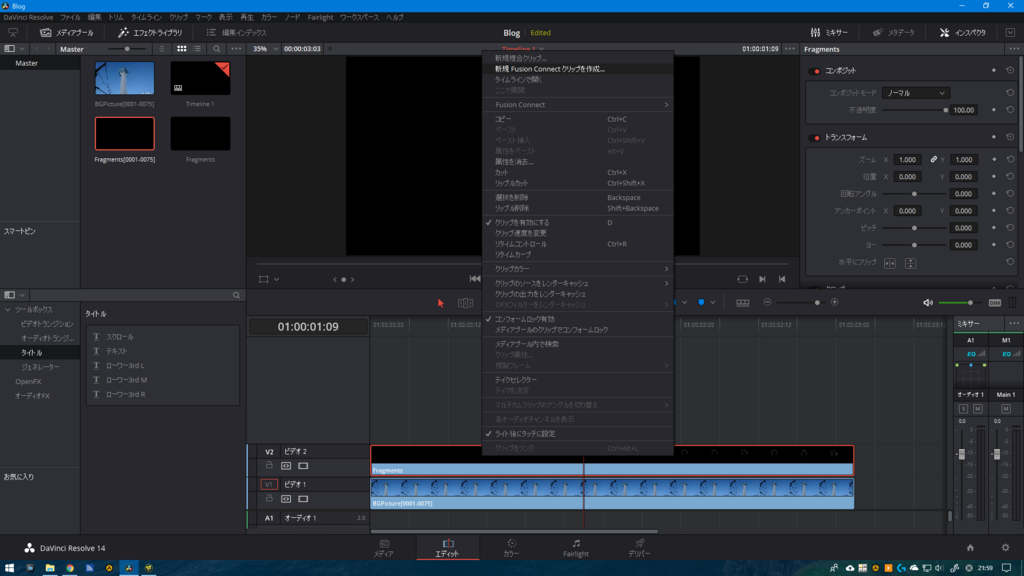Show the Mixer panel from top toolbar

pos(829,33)
